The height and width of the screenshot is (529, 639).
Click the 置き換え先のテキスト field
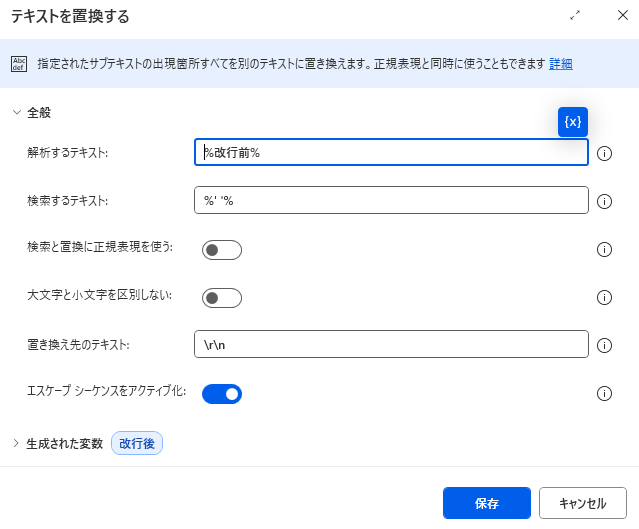point(390,345)
